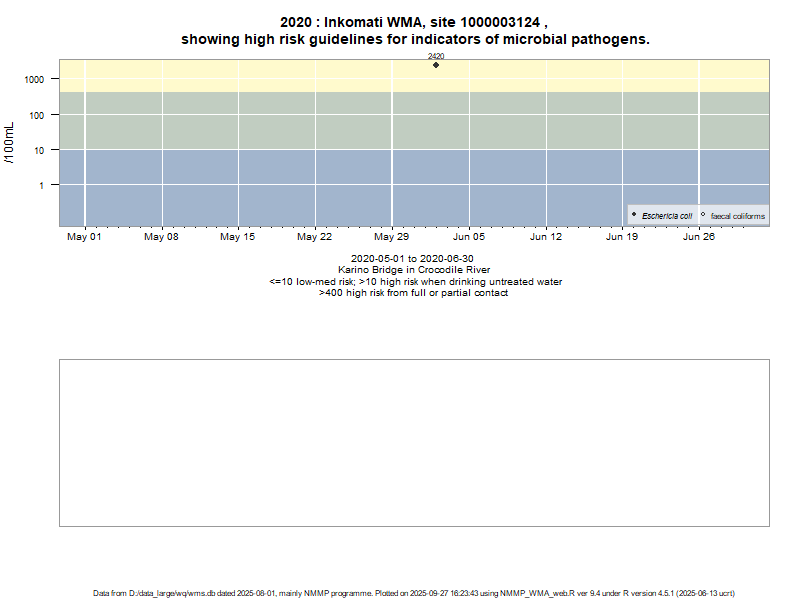Click the blue low-risk band below 10

(250, 190)
